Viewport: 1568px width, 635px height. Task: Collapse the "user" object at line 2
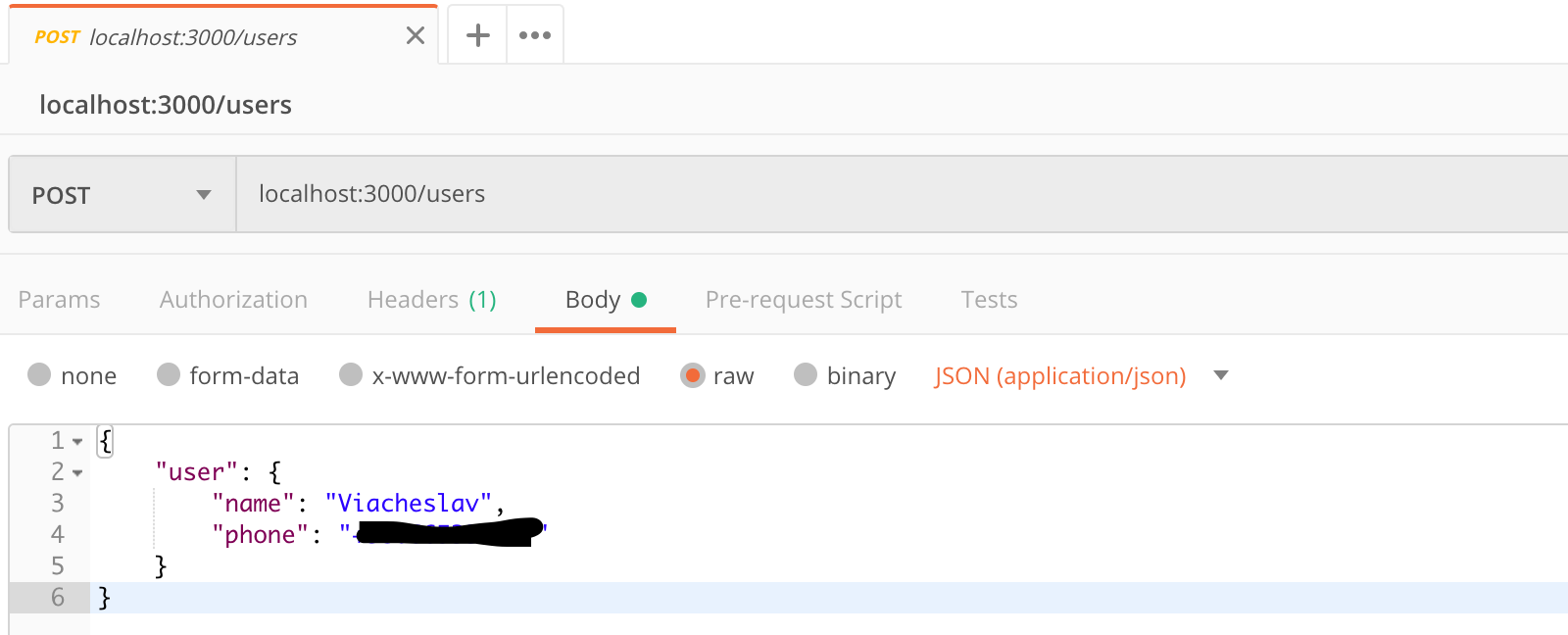click(x=77, y=473)
